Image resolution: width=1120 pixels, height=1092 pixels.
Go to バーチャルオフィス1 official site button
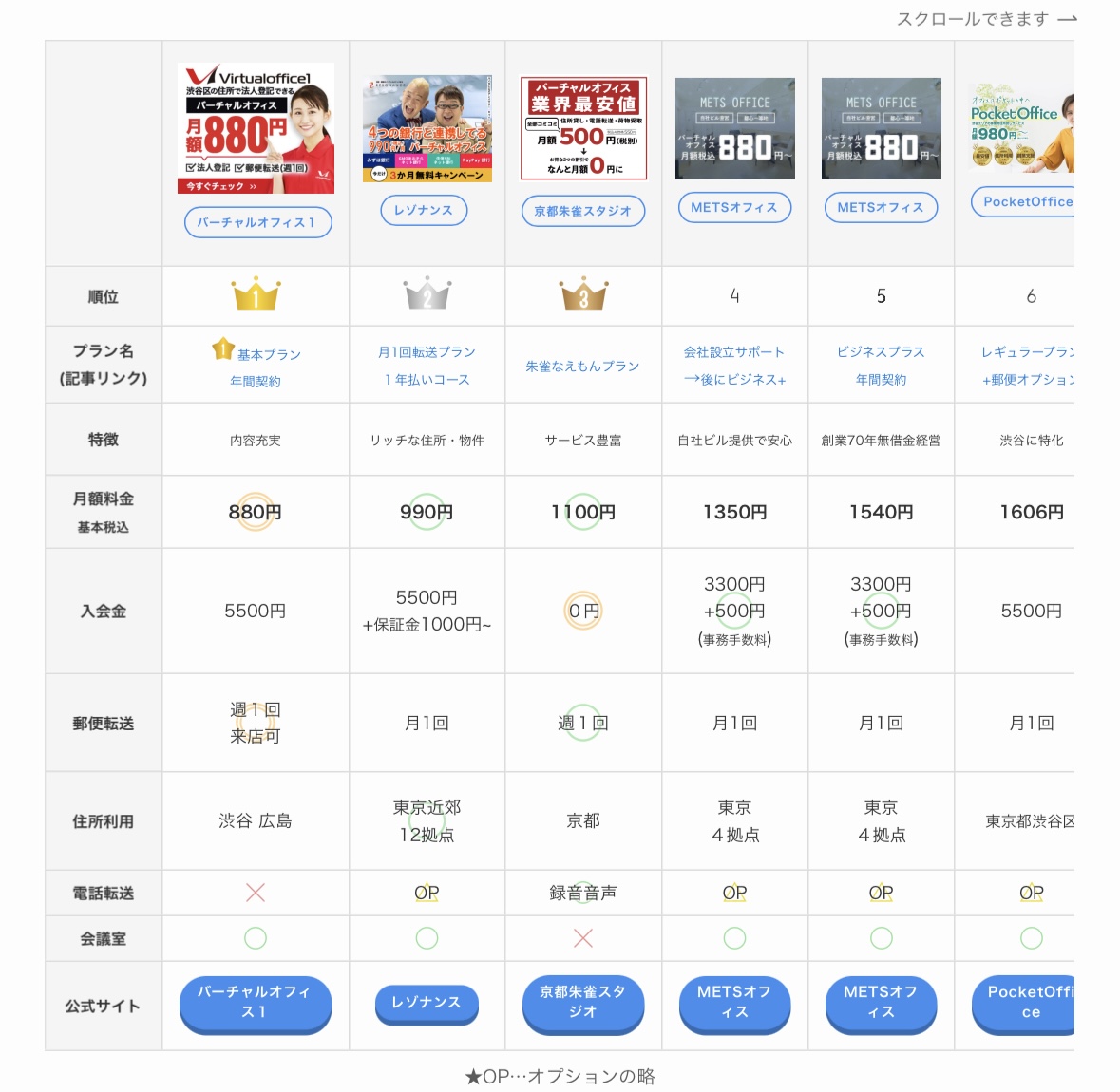tap(256, 1004)
